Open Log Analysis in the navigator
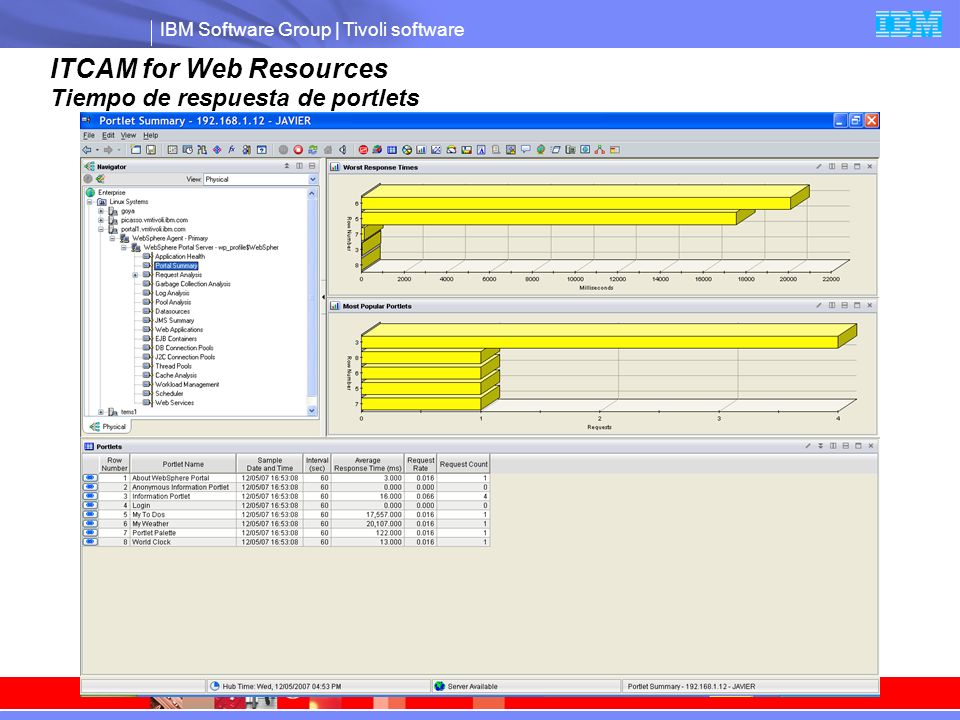 click(x=172, y=293)
